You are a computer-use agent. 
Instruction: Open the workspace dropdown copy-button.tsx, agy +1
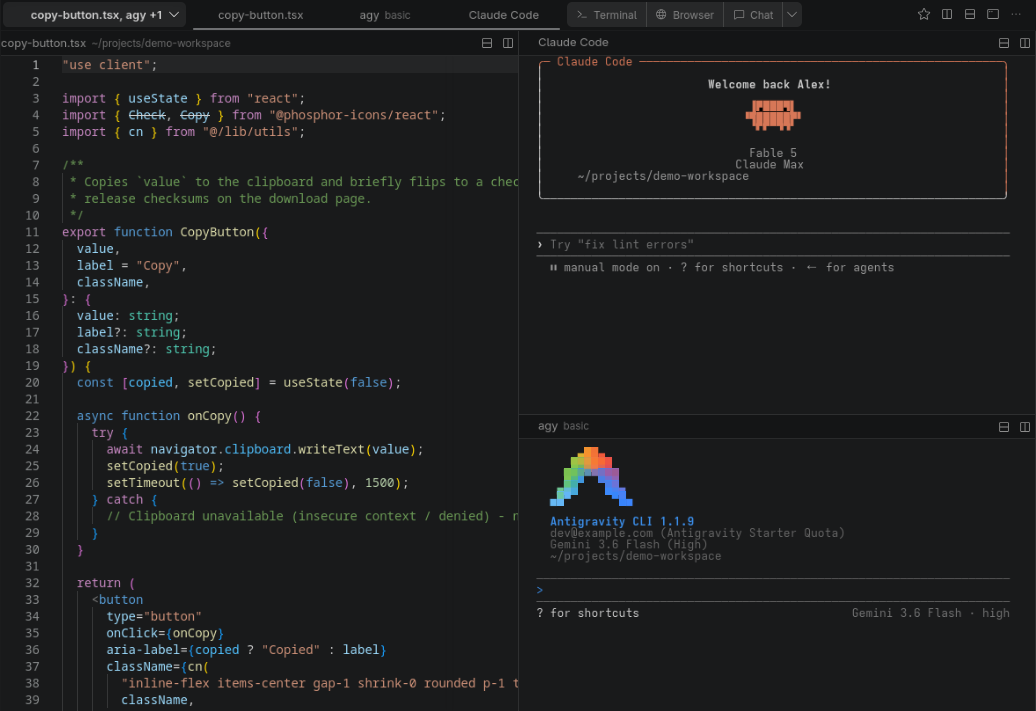95,15
